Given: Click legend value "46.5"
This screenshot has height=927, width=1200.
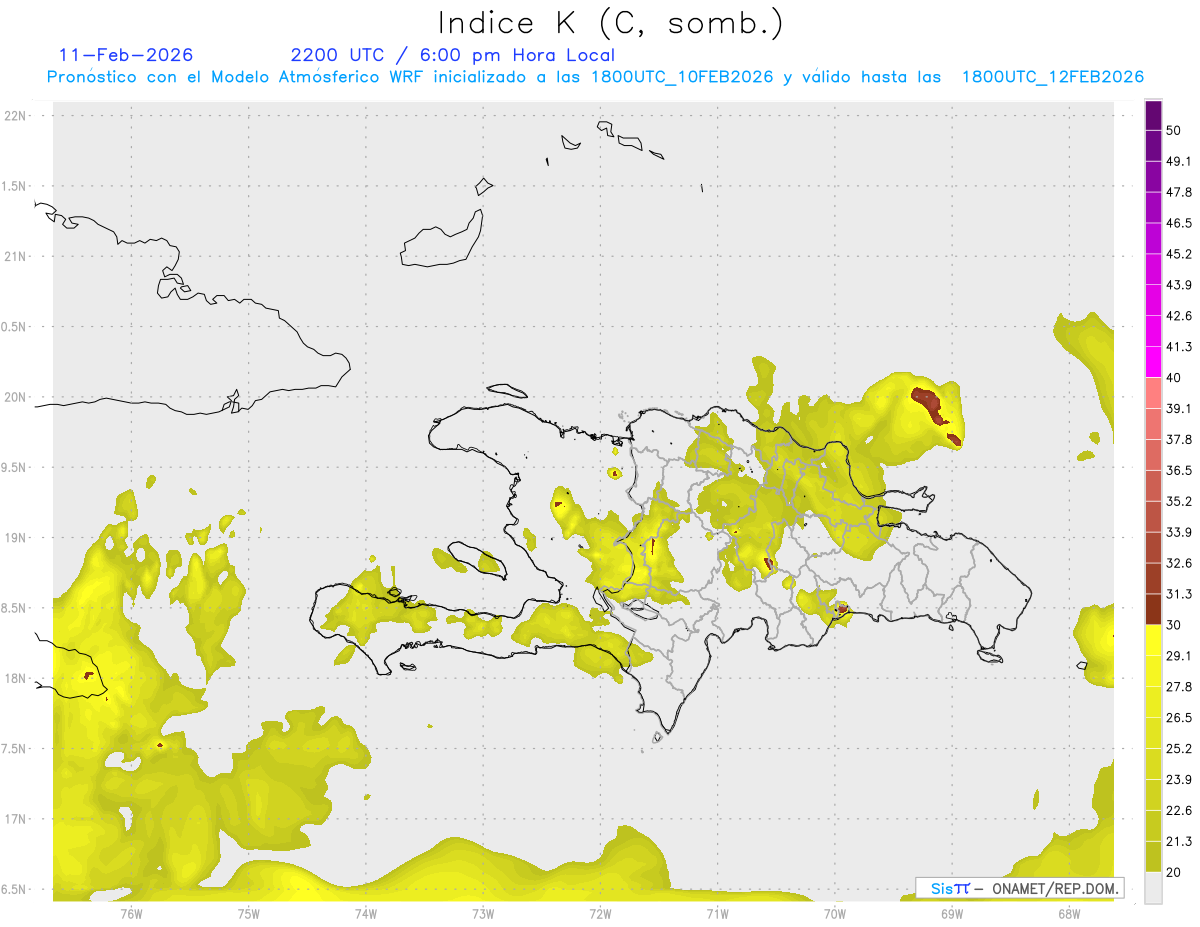Looking at the screenshot, I should click(x=1179, y=223).
